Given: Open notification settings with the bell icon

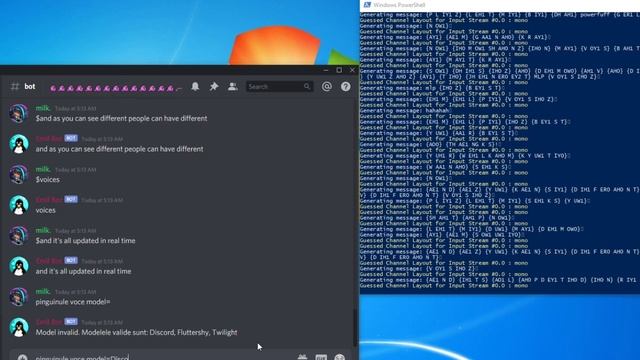Looking at the screenshot, I should click(x=196, y=86).
